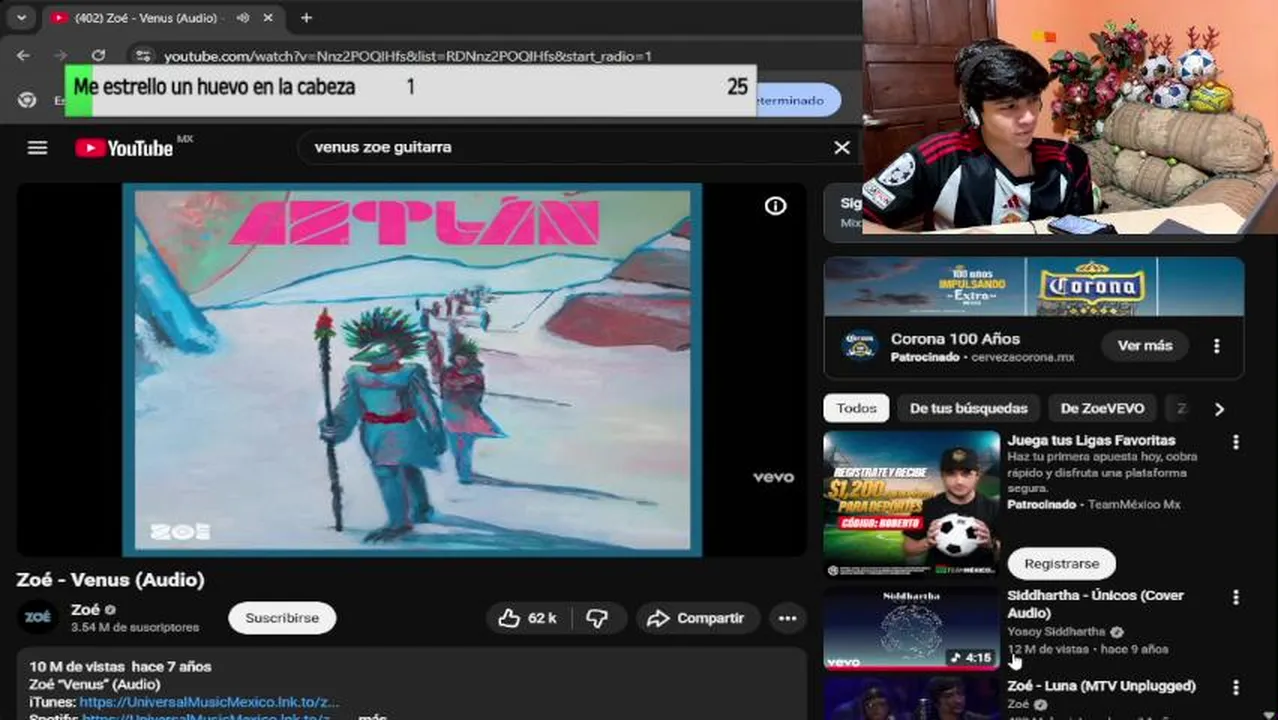
Task: Go back in browser history
Action: [23, 56]
